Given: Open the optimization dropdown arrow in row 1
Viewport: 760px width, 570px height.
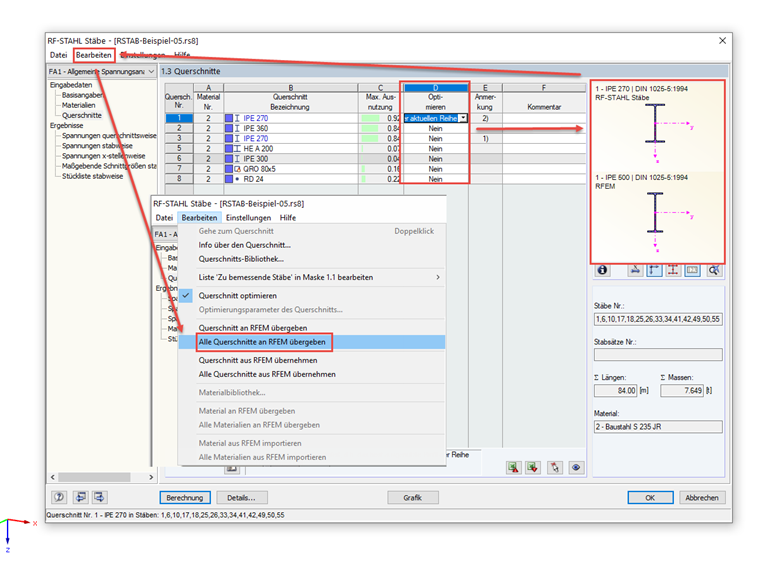Looking at the screenshot, I should pyautogui.click(x=463, y=118).
